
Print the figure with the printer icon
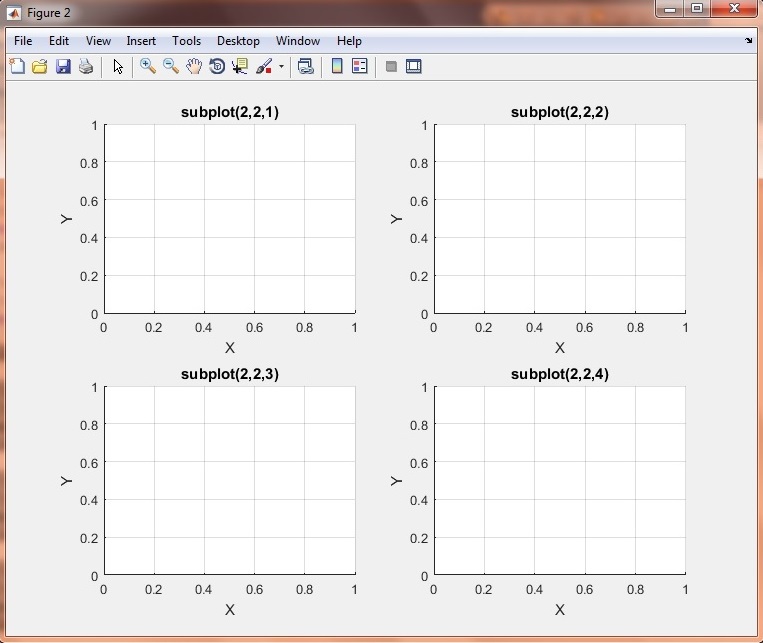[x=86, y=66]
